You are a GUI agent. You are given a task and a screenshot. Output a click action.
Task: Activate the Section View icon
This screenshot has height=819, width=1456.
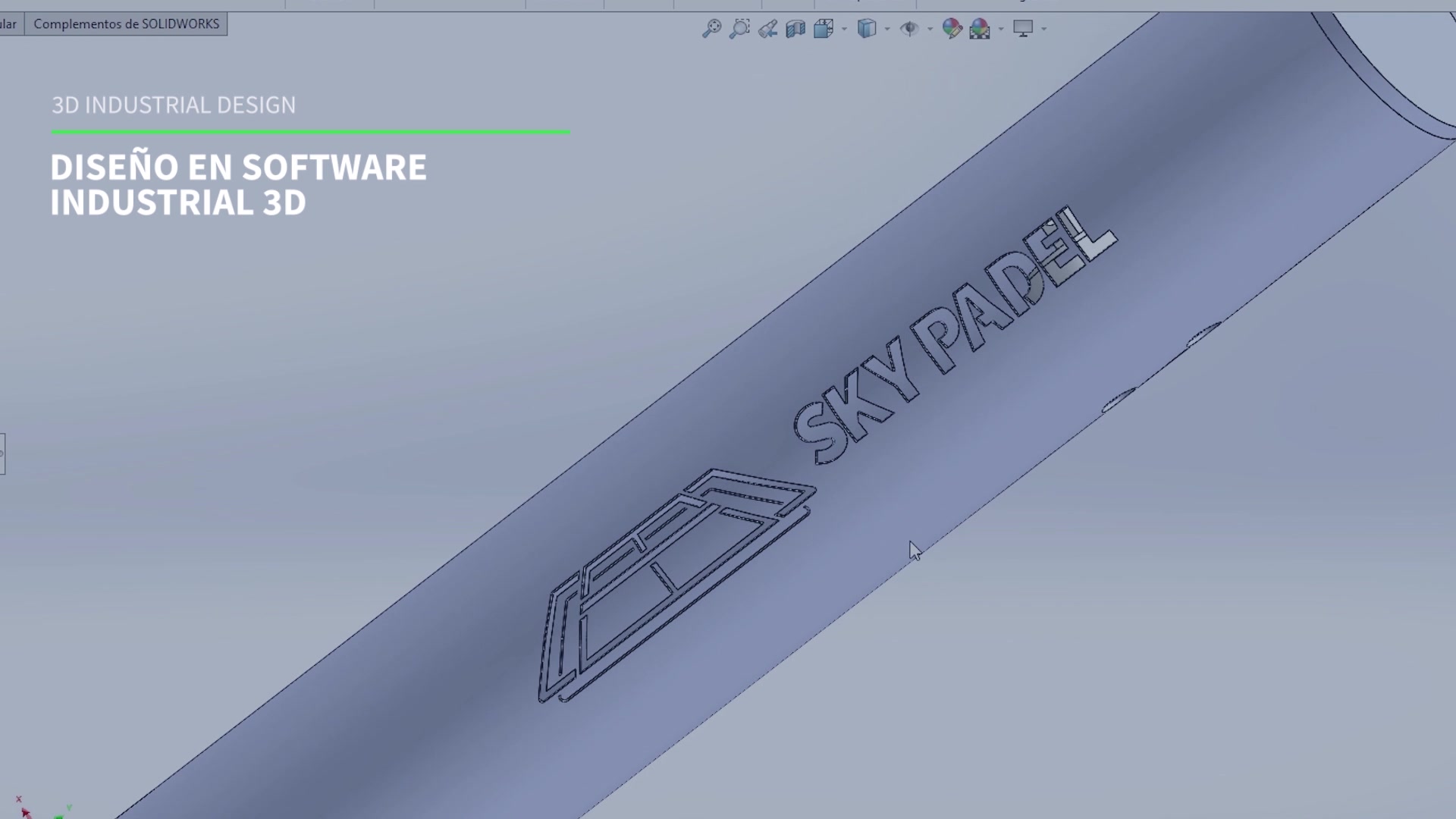(x=795, y=29)
